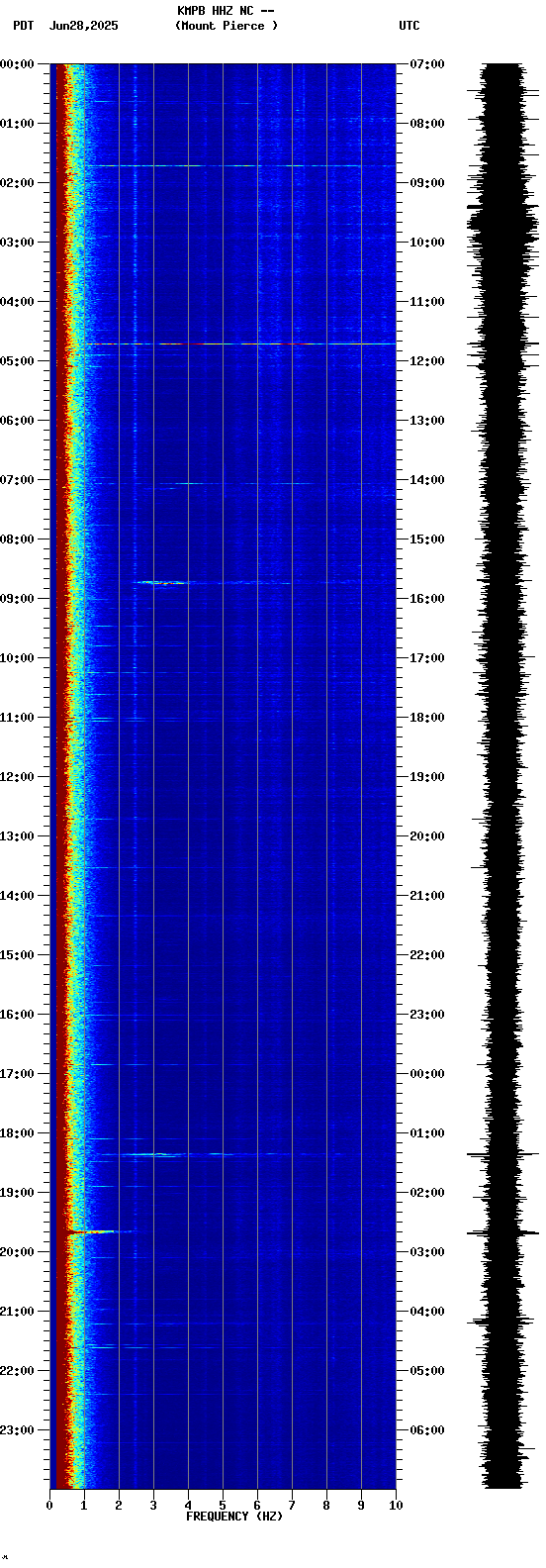Click PDT time label '12:00'
The width and height of the screenshot is (546, 1568).
[17, 777]
